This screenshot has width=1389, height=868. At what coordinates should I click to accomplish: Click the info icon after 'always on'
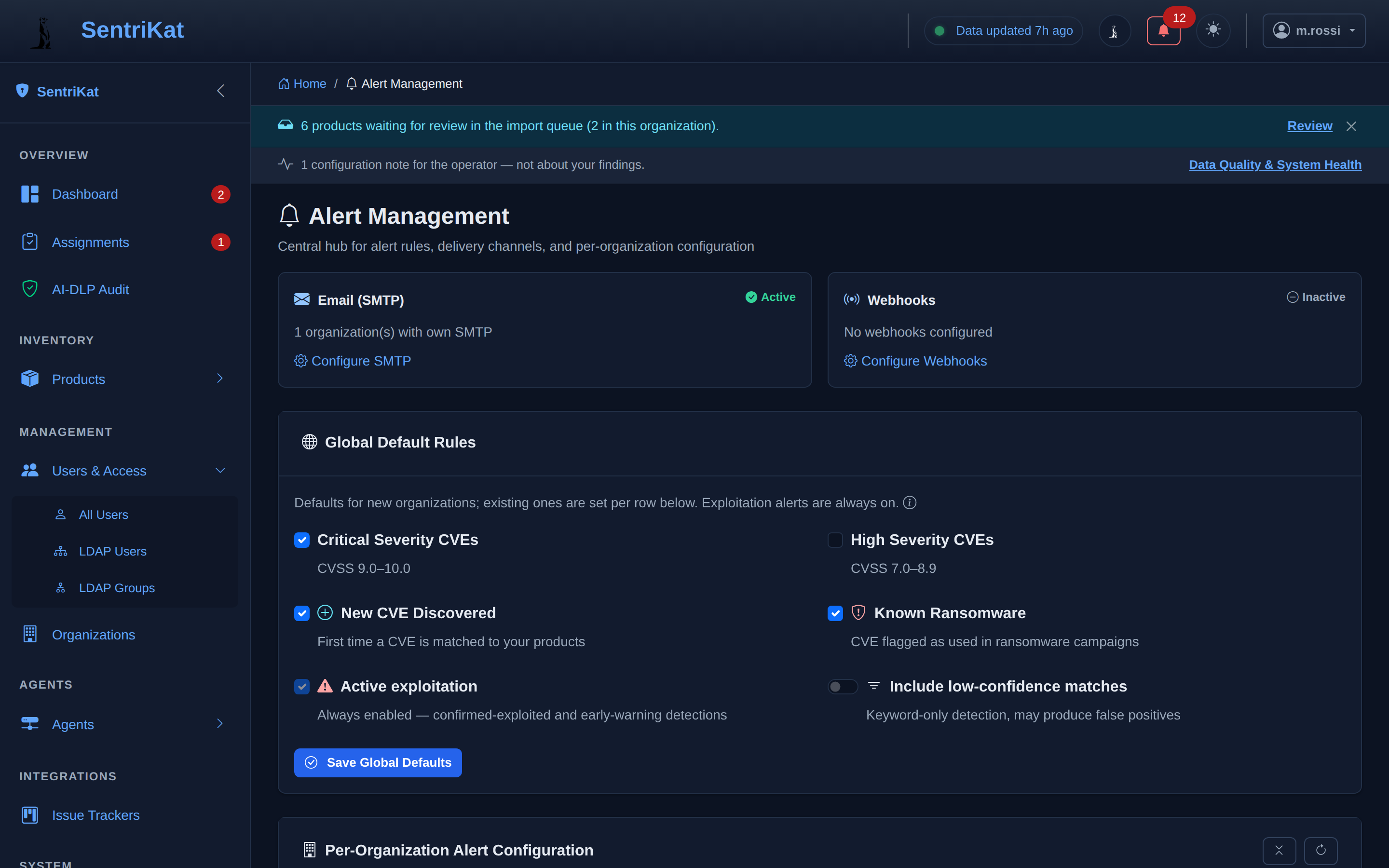(x=910, y=502)
